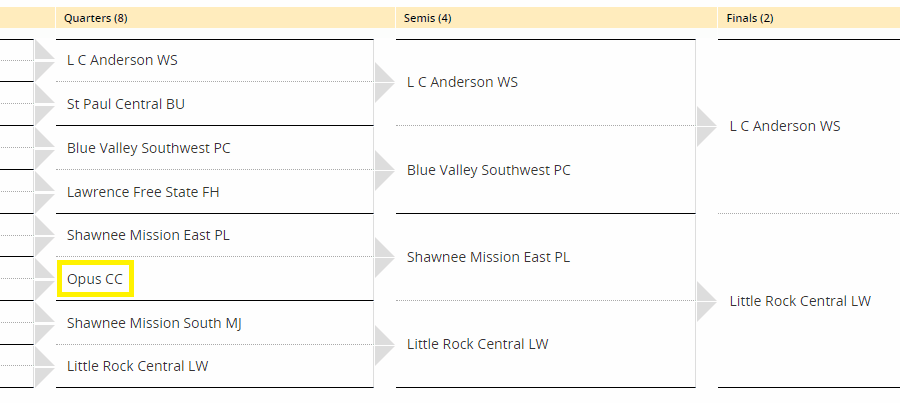Image resolution: width=900 pixels, height=403 pixels.
Task: Click arrow advancing L C Anderson to Semis
Action: 384,83
